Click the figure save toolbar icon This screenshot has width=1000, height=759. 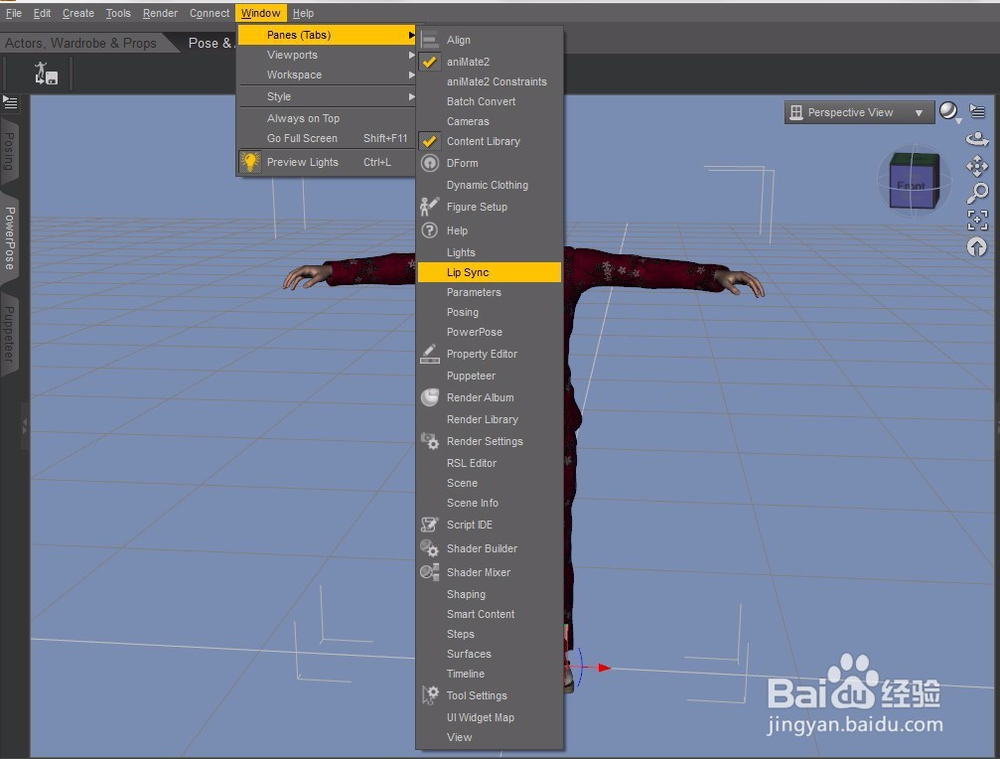[46, 73]
